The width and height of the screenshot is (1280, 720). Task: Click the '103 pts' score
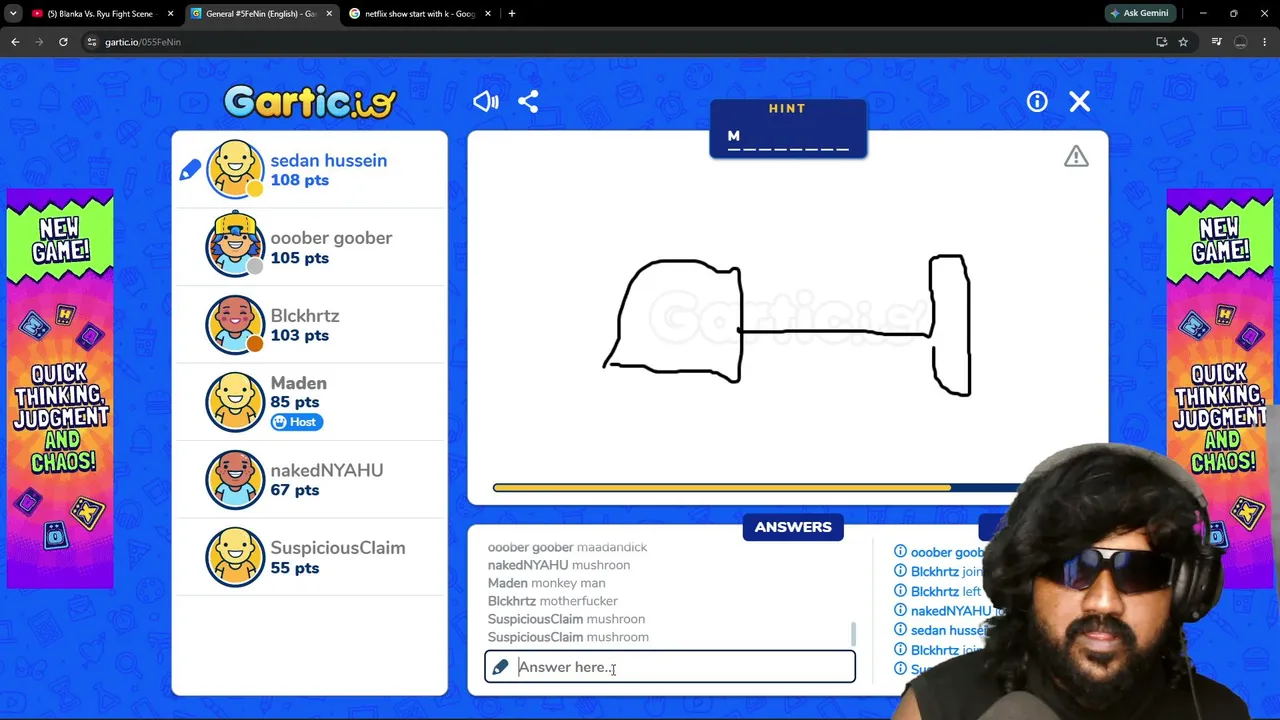(x=299, y=335)
